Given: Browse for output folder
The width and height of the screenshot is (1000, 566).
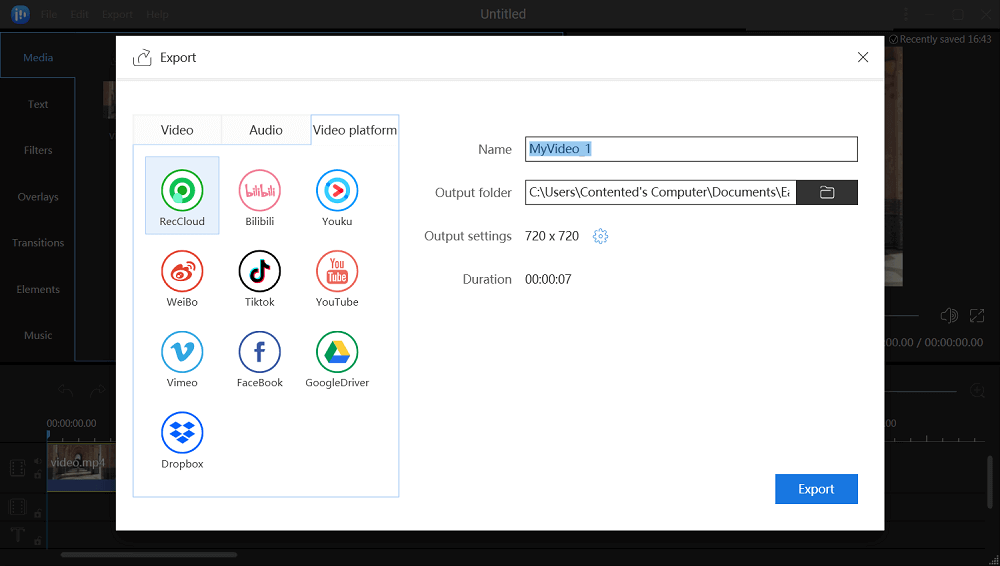Looking at the screenshot, I should coord(827,192).
